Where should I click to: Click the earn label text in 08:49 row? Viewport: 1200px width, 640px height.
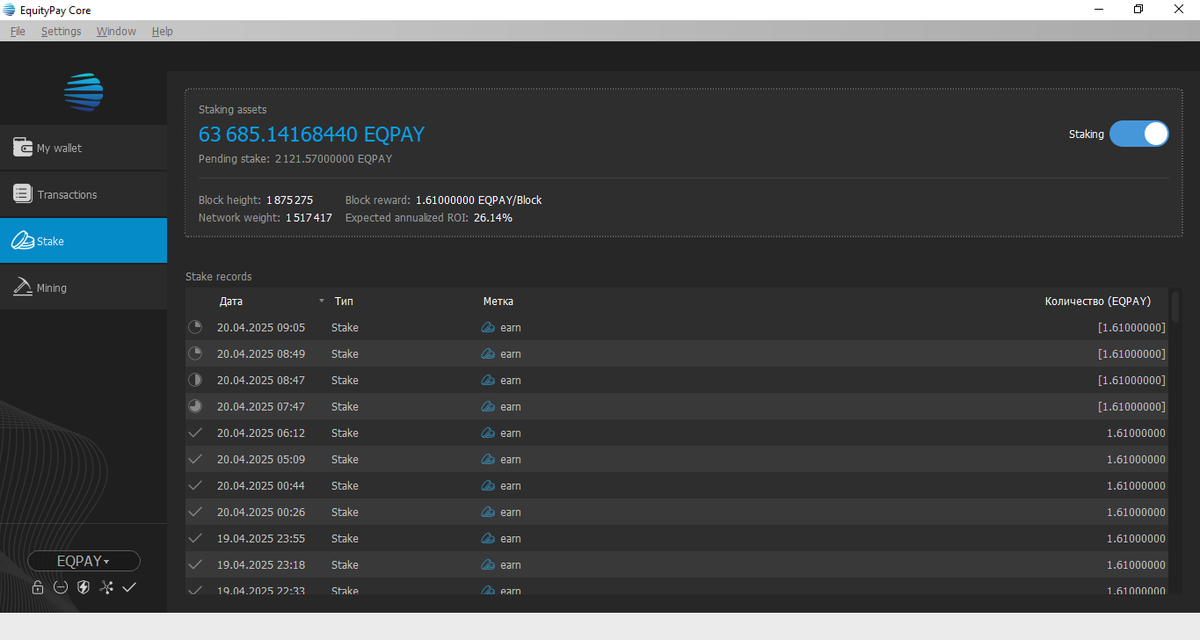[x=511, y=354]
